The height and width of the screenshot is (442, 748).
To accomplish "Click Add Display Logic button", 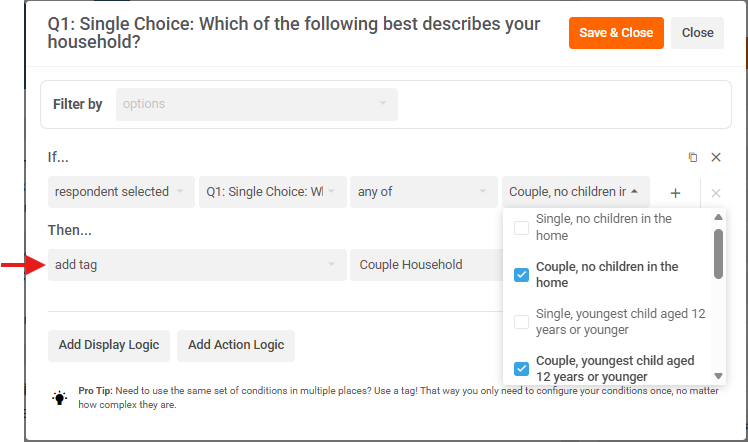I will (x=109, y=345).
